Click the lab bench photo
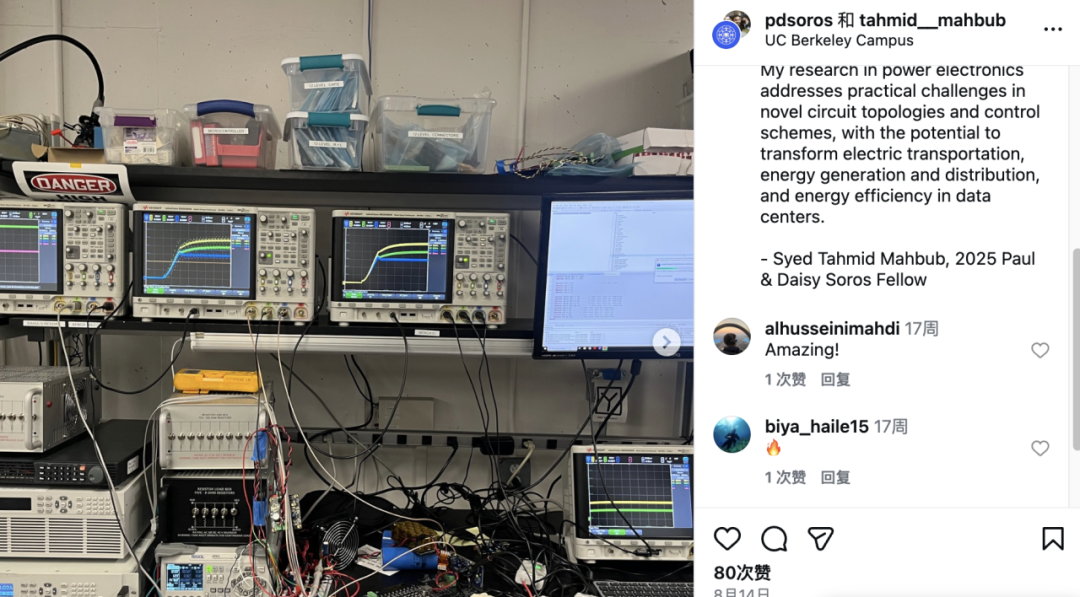Image resolution: width=1080 pixels, height=597 pixels. click(x=346, y=298)
